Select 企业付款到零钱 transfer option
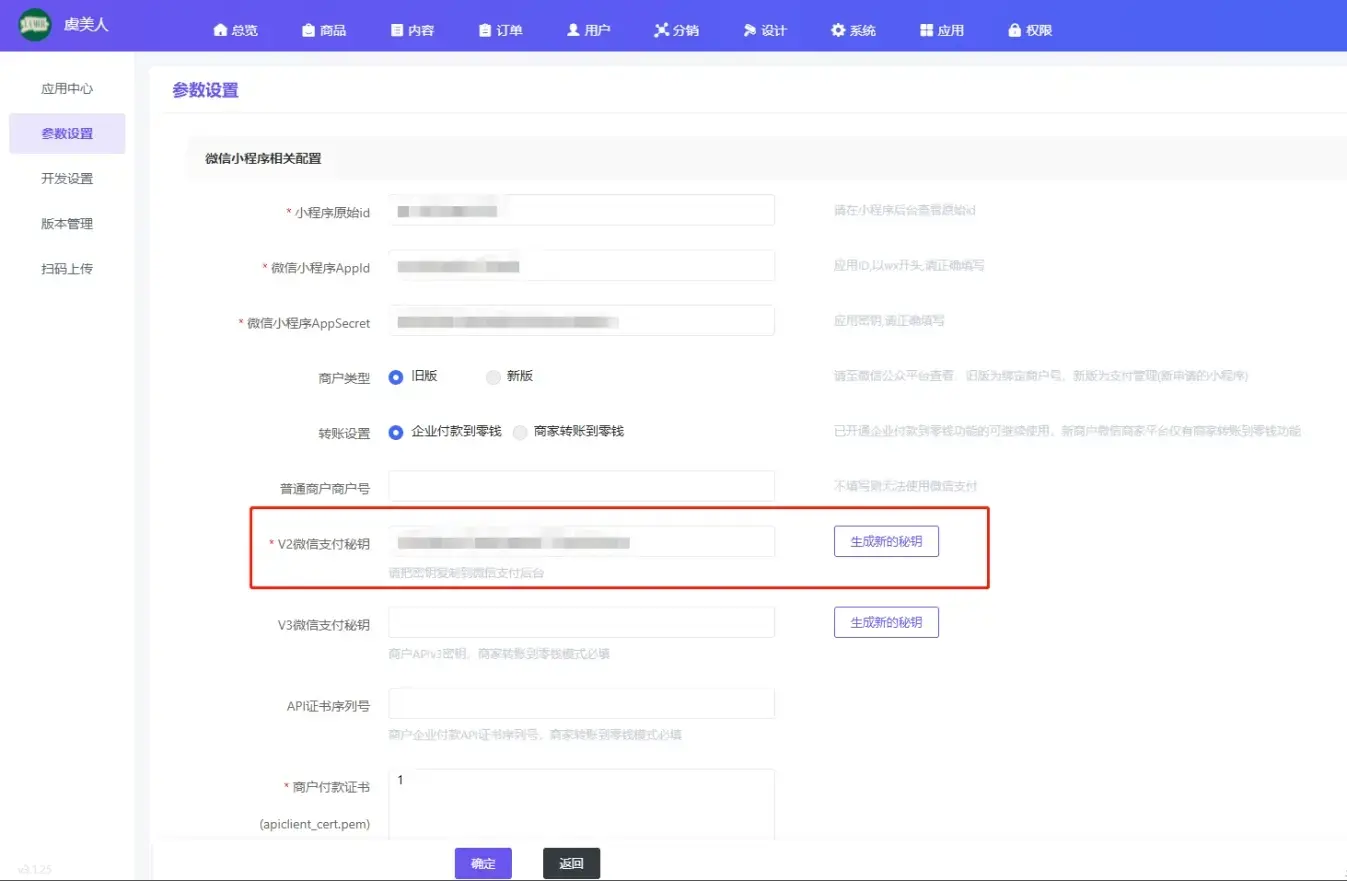Viewport: 1347px width, 881px height. (x=396, y=432)
